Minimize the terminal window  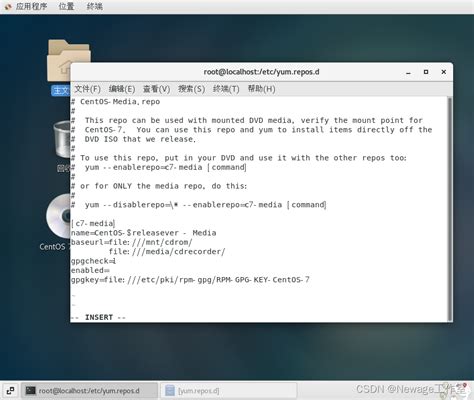click(x=408, y=72)
